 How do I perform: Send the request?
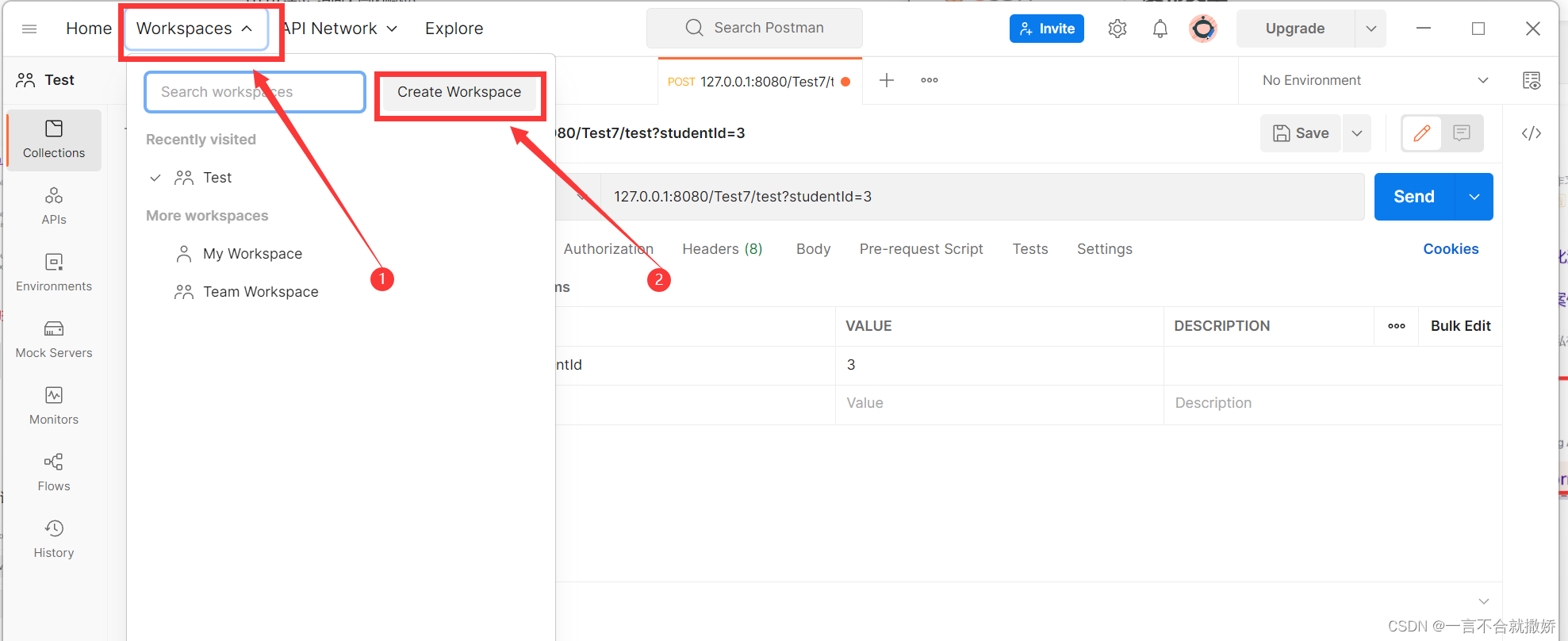pos(1414,197)
